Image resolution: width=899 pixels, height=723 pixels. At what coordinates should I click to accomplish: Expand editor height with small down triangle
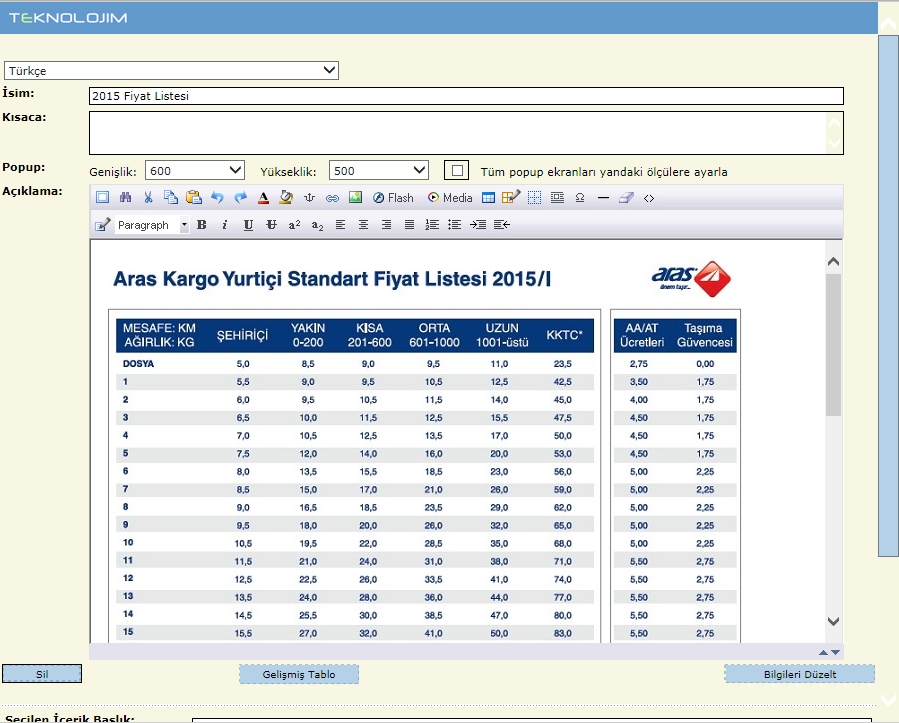point(835,652)
